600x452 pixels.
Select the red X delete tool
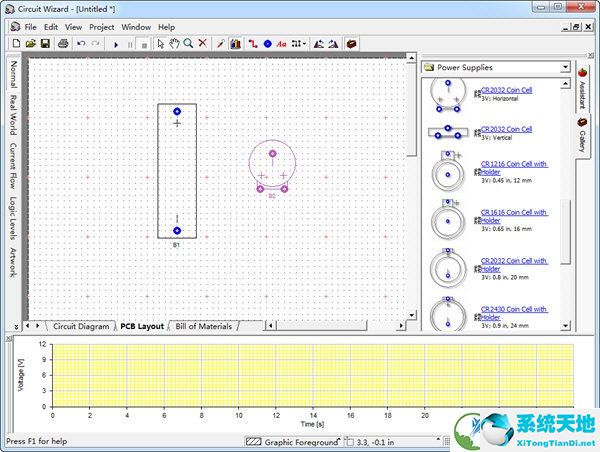coord(203,43)
